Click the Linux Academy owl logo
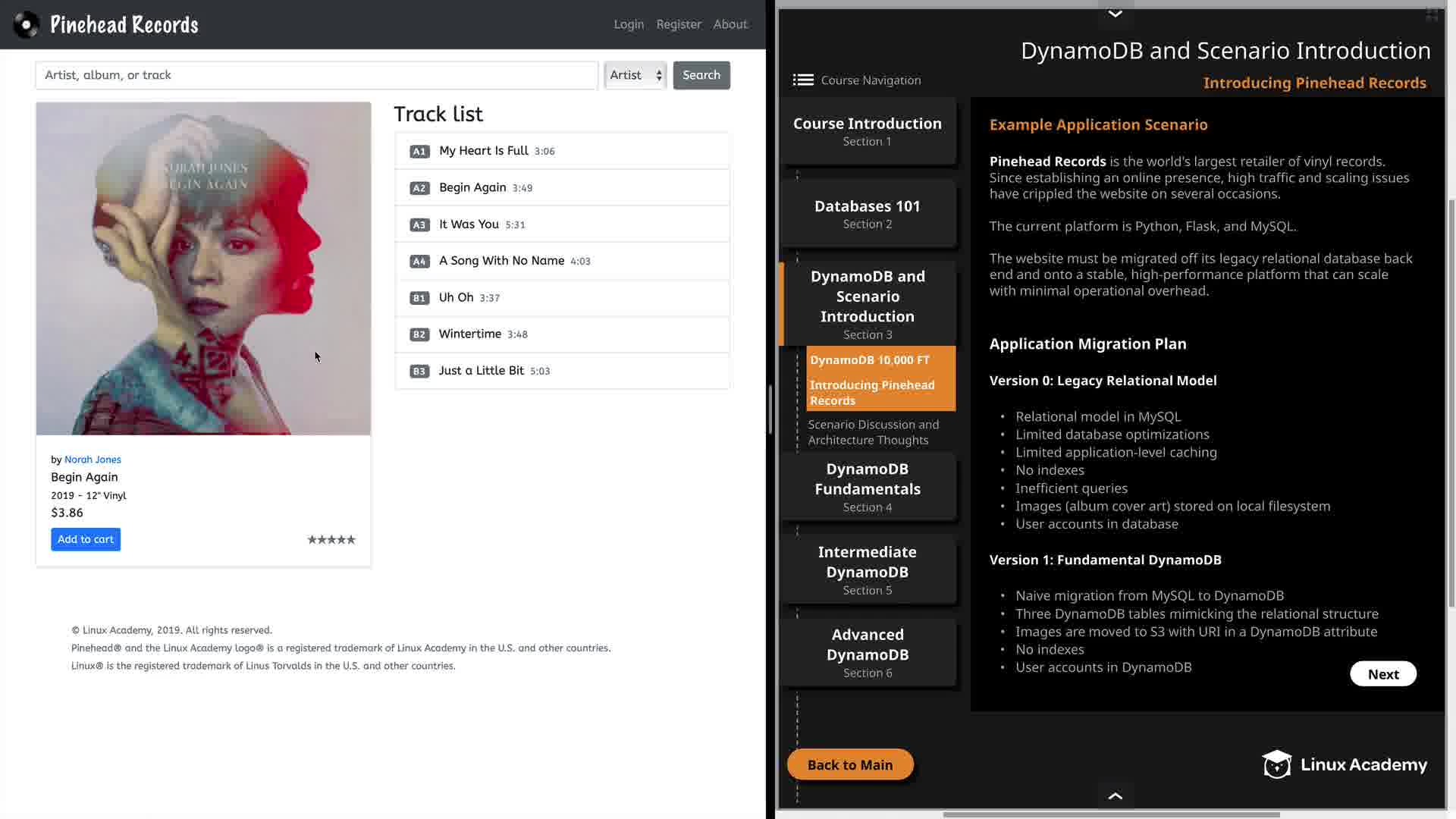 pyautogui.click(x=1277, y=764)
